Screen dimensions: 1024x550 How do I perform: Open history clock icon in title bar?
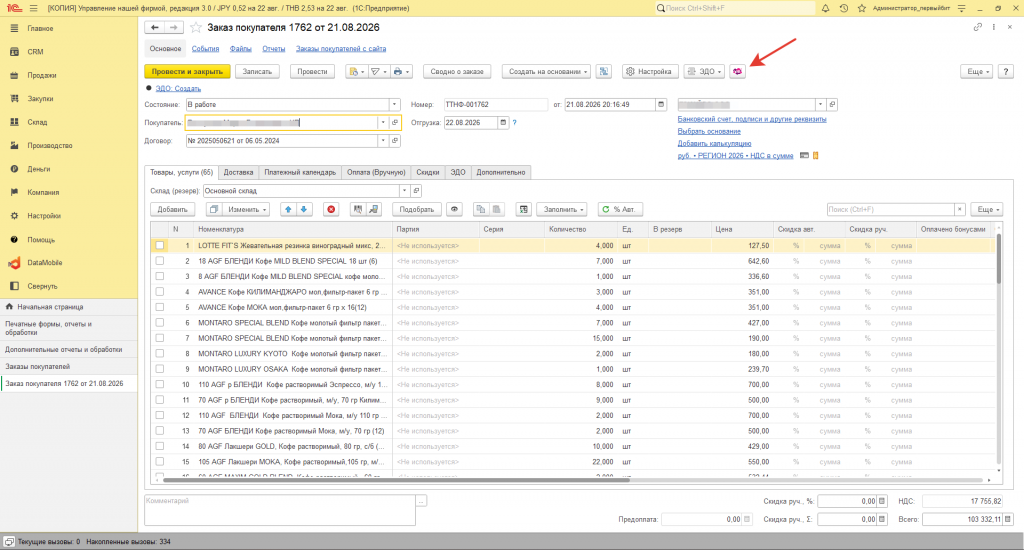pos(844,8)
